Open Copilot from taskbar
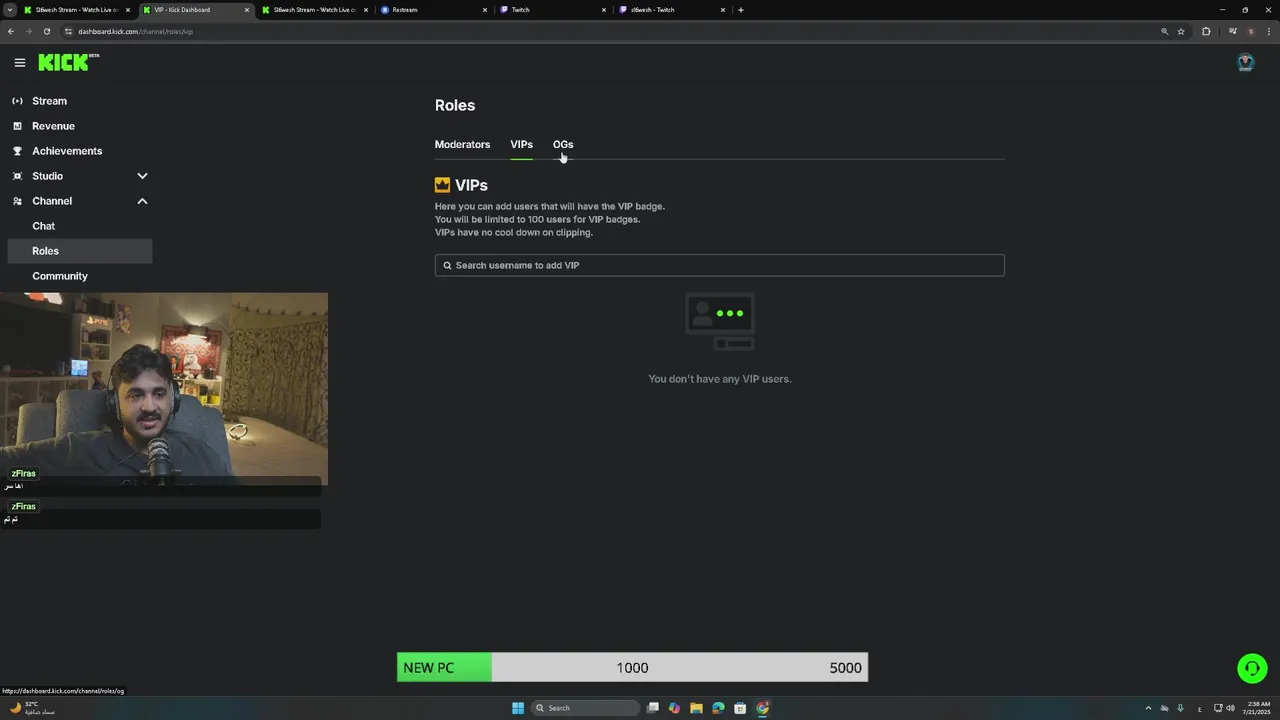The image size is (1280, 720). point(674,708)
